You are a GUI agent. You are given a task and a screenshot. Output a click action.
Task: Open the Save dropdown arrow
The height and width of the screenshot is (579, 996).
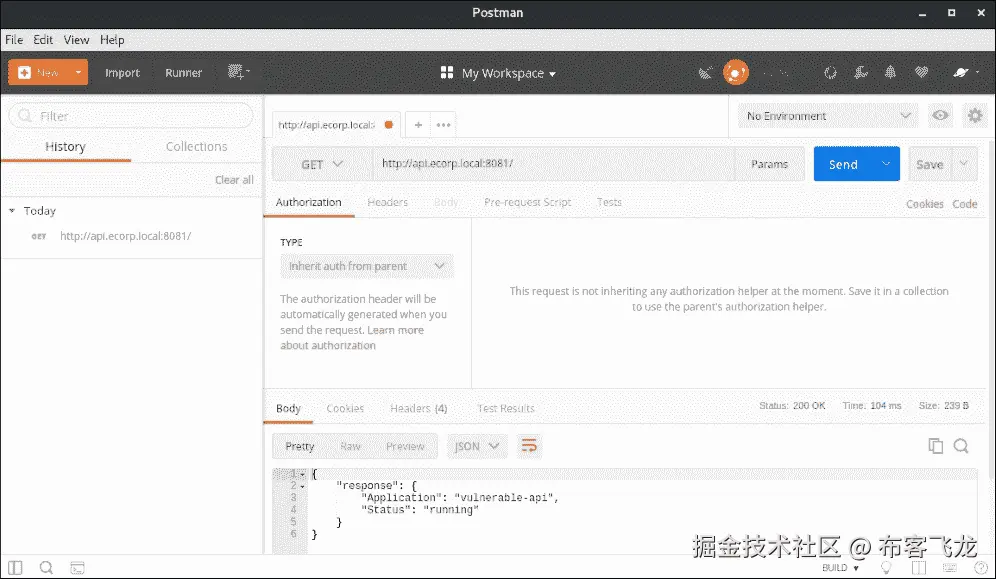click(x=964, y=164)
